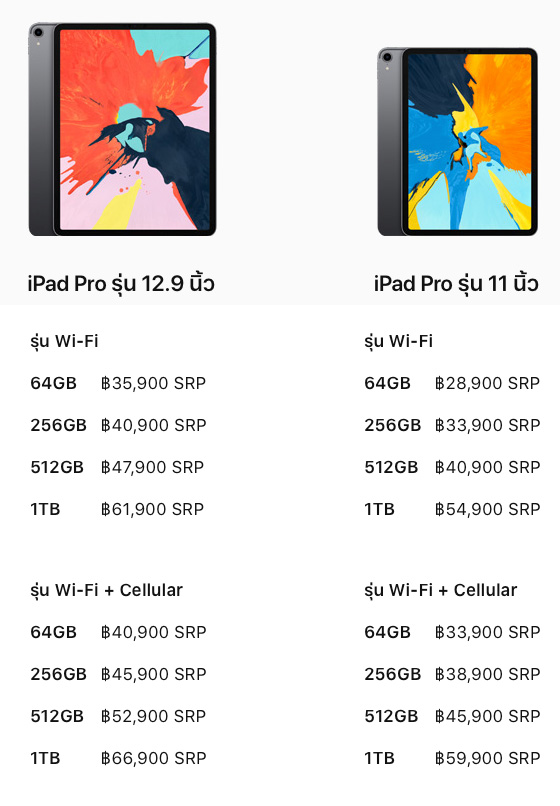
Task: Click the 12.9-inch Wi-Fi 64GB ฿35,900 price
Action: [x=153, y=383]
